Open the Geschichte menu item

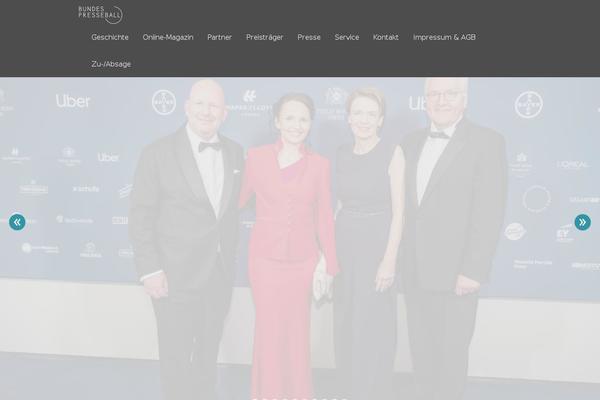click(x=110, y=37)
